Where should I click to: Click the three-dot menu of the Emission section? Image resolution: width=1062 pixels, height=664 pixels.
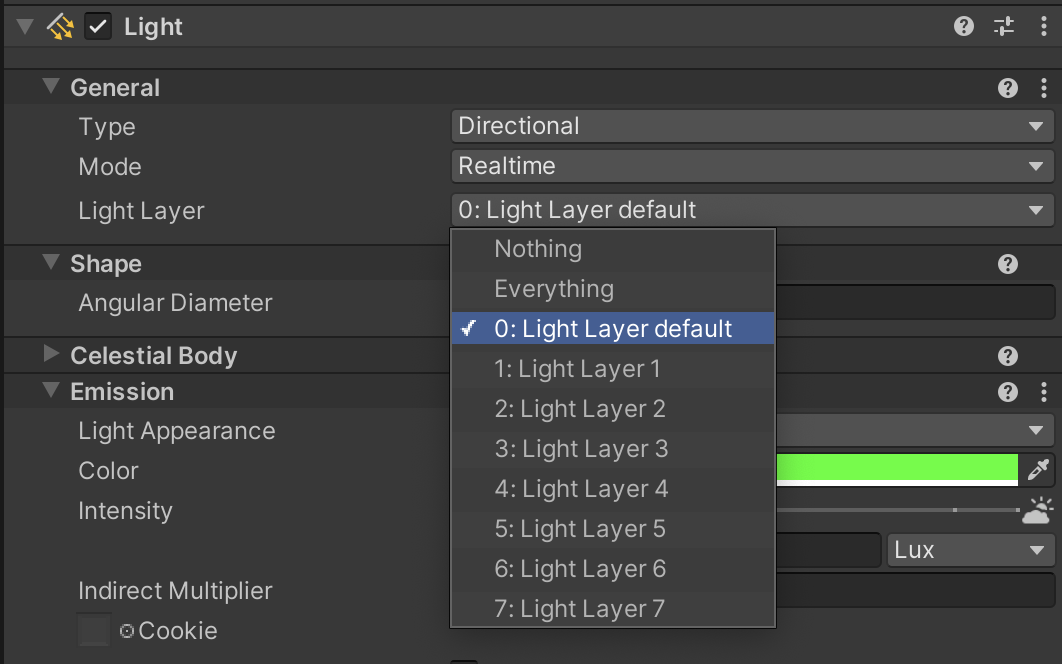(x=1042, y=390)
